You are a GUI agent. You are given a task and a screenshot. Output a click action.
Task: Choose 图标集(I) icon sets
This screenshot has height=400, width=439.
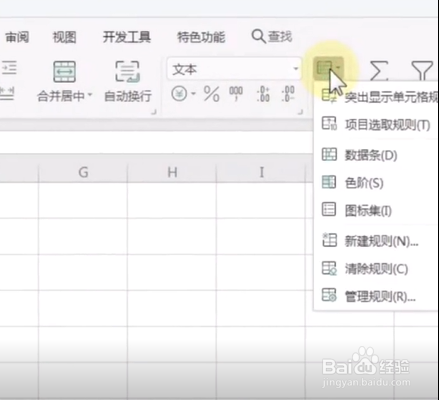coord(376,210)
